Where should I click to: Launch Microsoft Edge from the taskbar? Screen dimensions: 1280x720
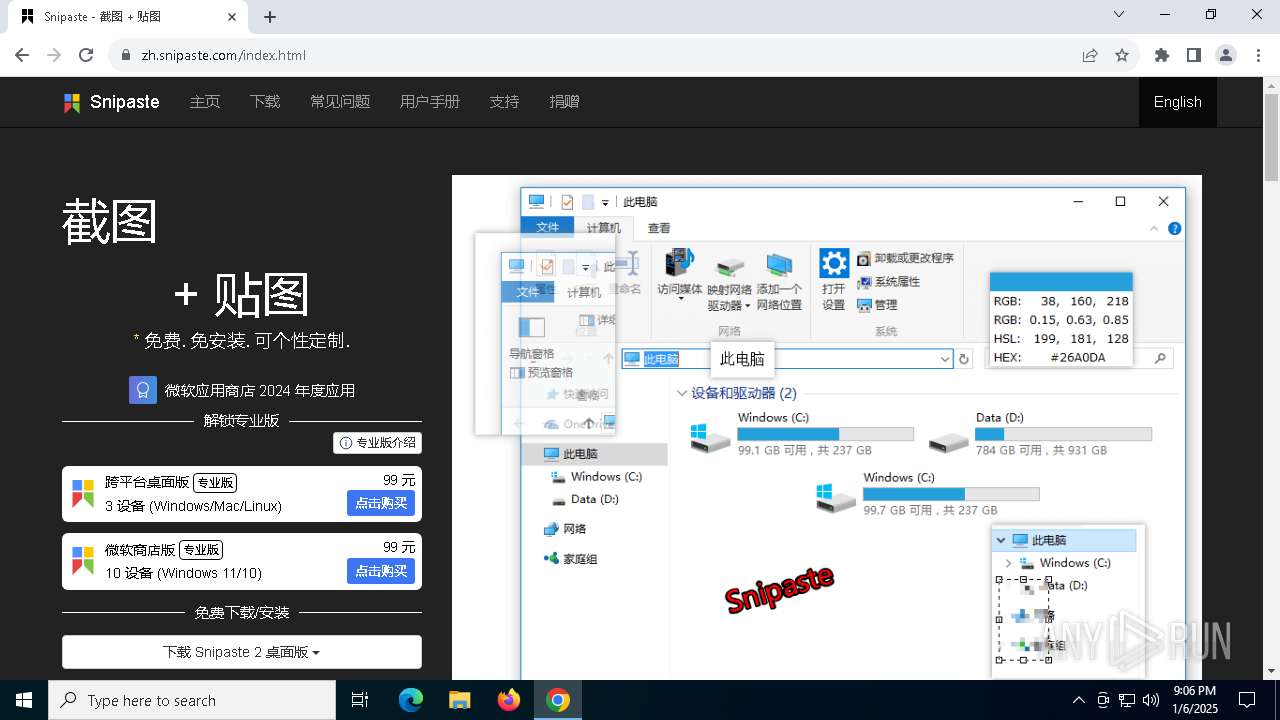point(411,700)
